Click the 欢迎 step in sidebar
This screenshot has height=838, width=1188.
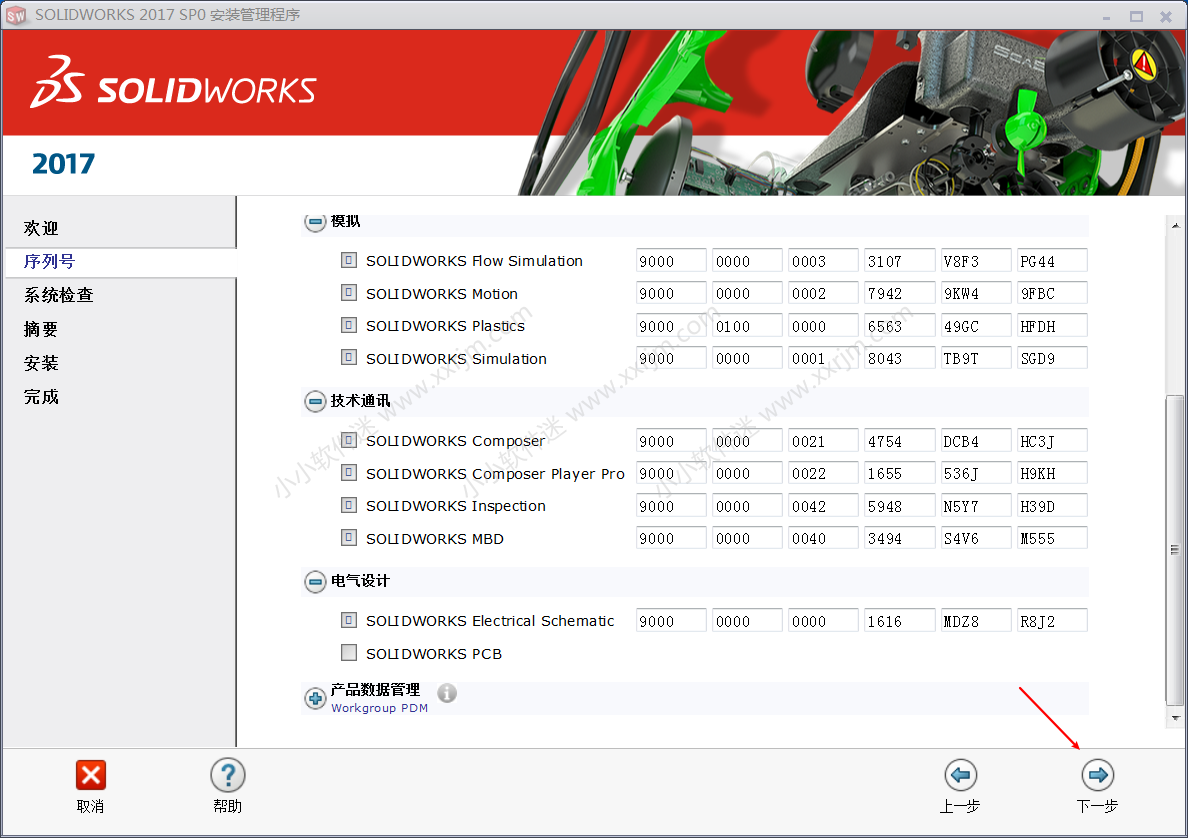pyautogui.click(x=41, y=228)
